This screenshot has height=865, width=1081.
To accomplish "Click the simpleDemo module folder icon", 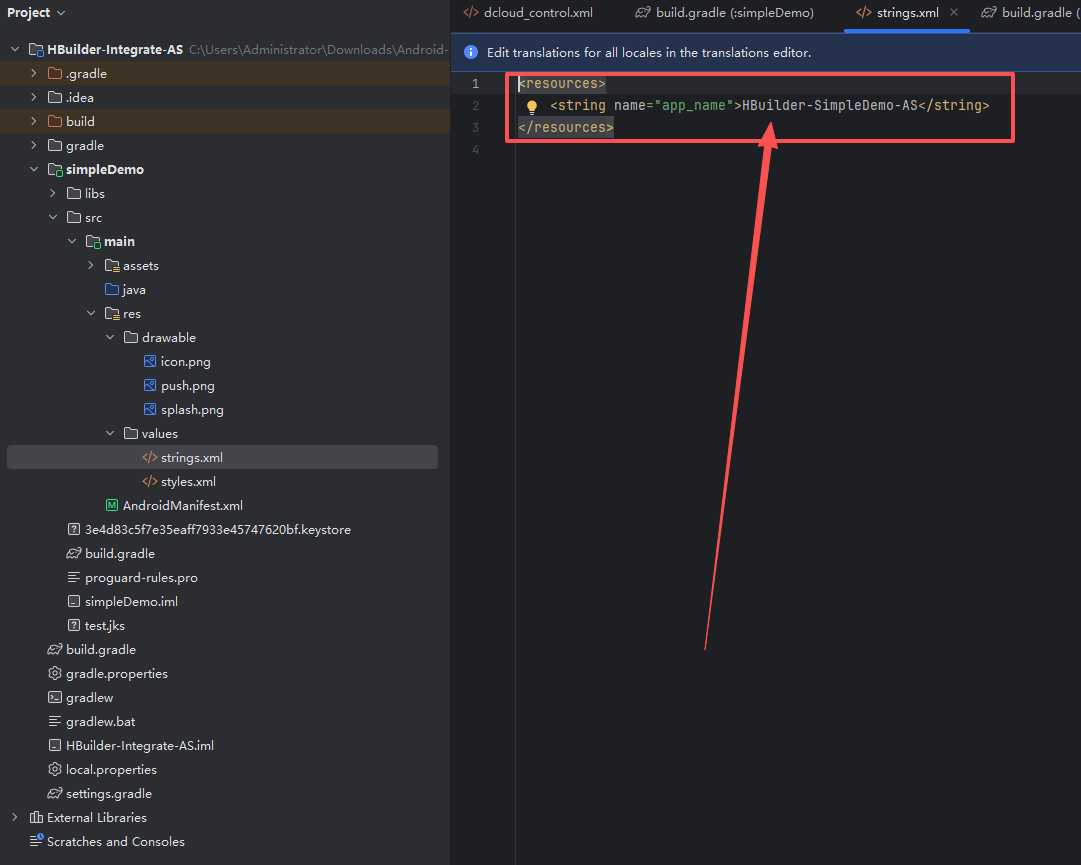I will 55,170.
